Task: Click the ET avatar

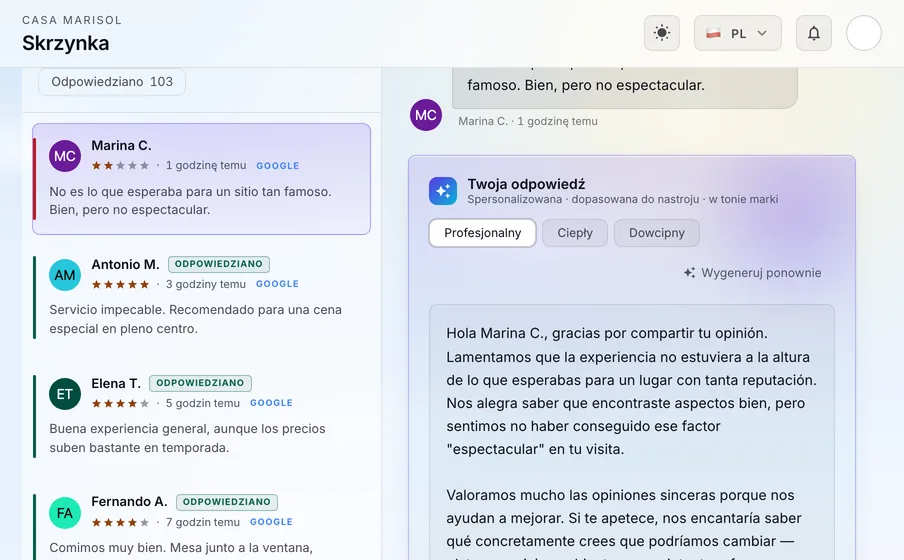Action: click(65, 394)
